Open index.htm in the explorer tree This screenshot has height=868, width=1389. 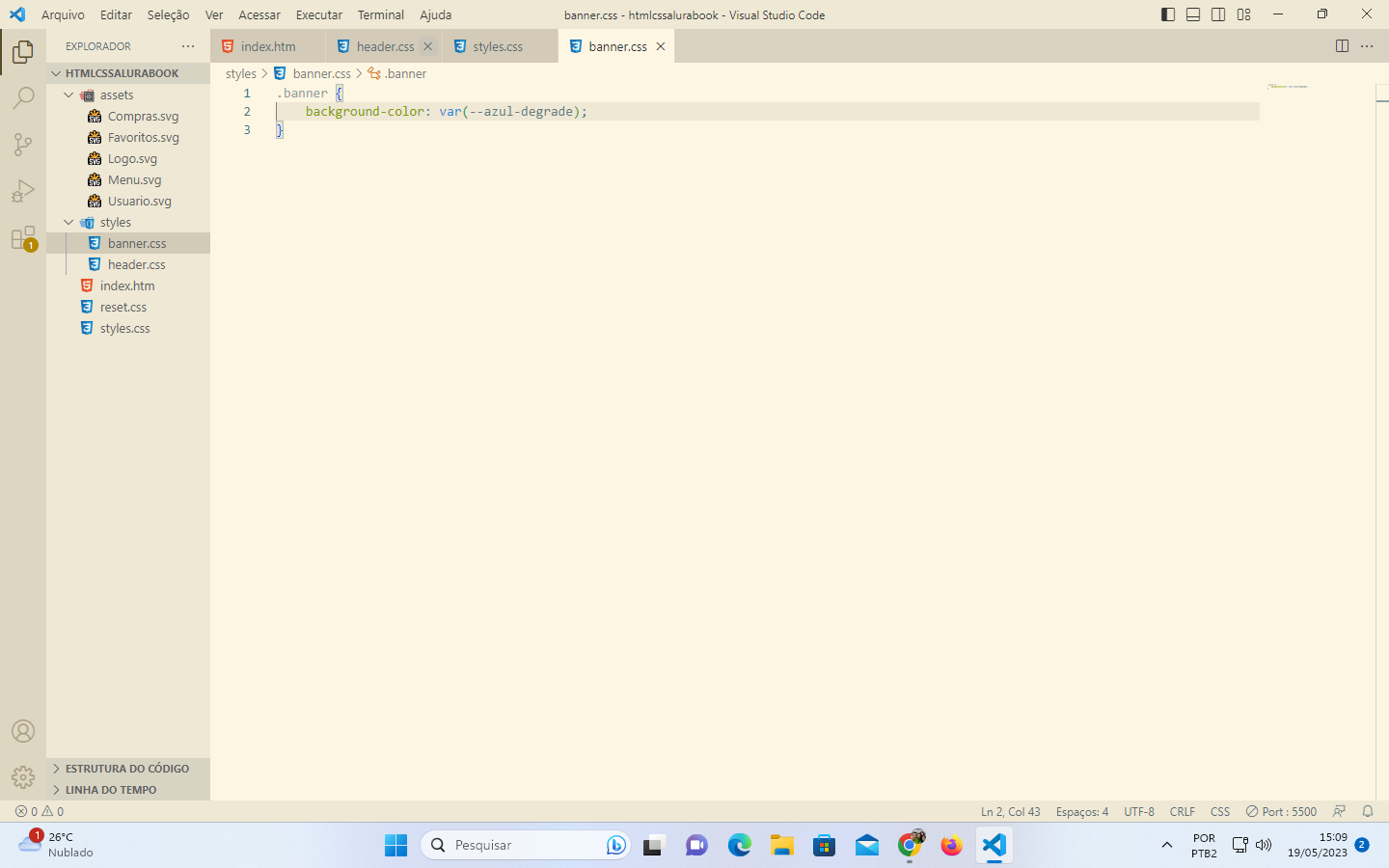point(128,285)
